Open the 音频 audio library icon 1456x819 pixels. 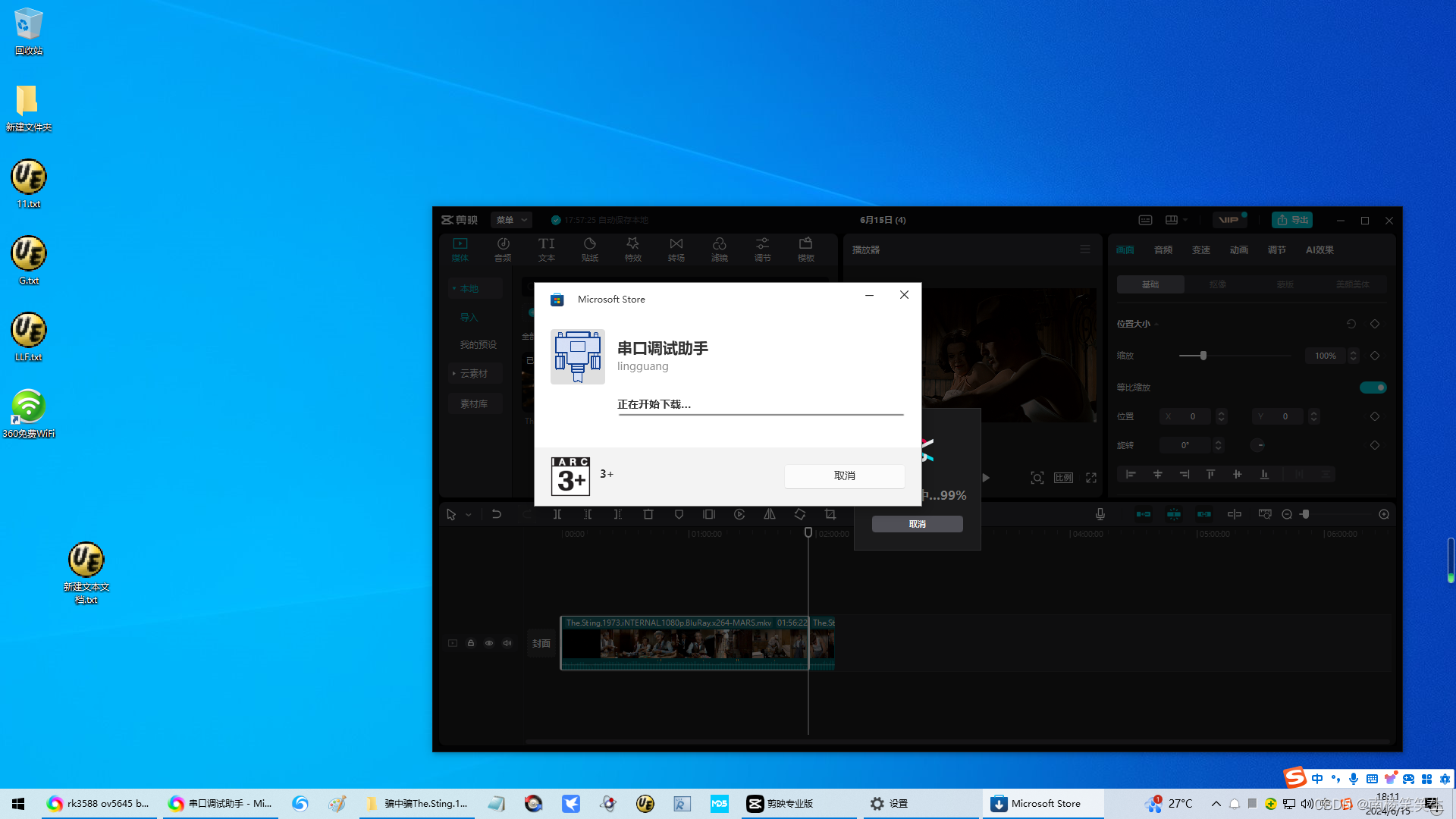click(503, 249)
